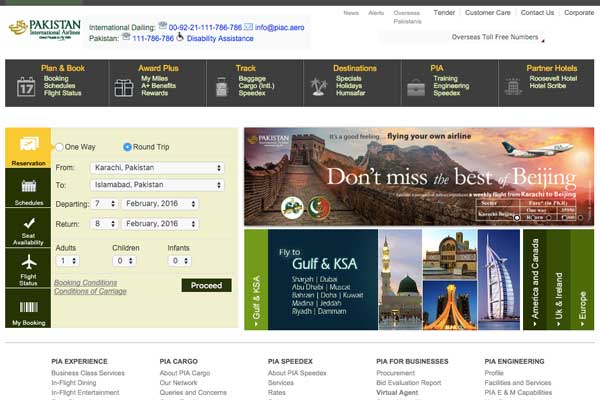The height and width of the screenshot is (400, 600).
Task: Open Conditions of Carriage link
Action: point(90,291)
